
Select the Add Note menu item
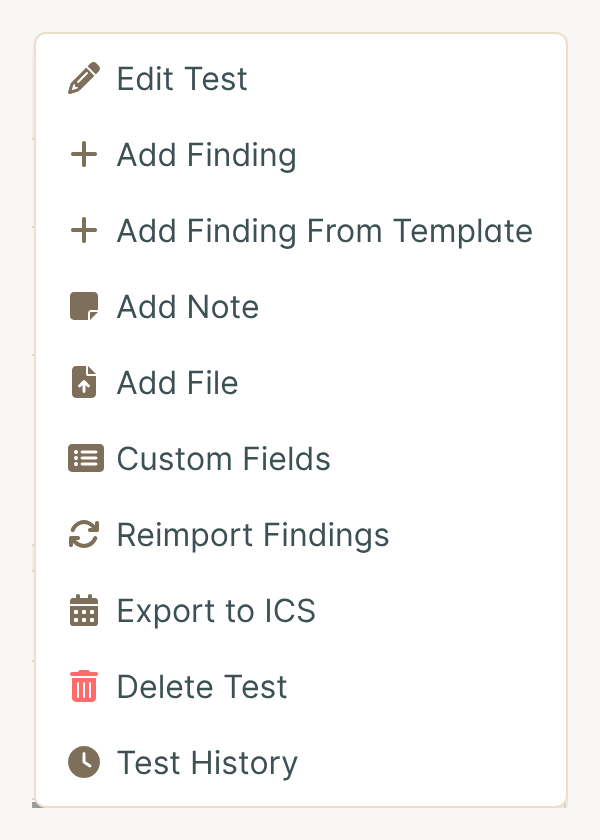(x=301, y=306)
